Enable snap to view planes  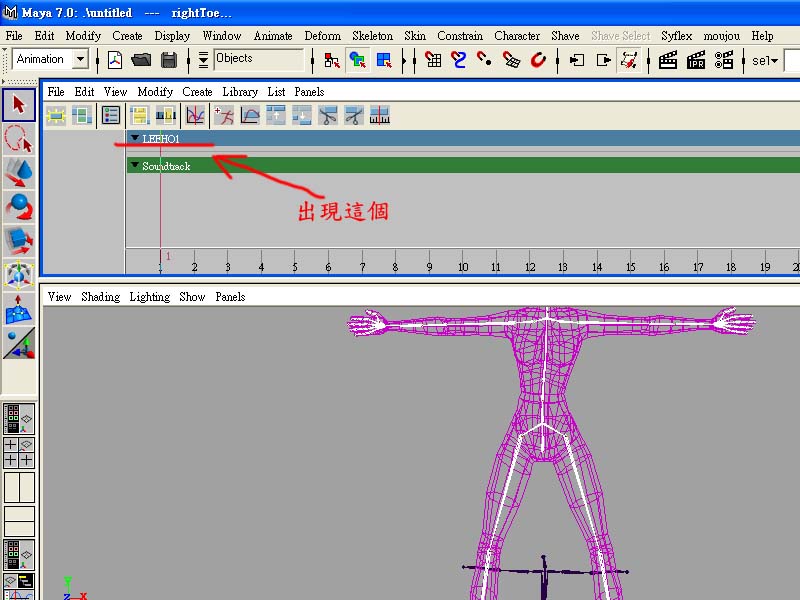tap(511, 60)
